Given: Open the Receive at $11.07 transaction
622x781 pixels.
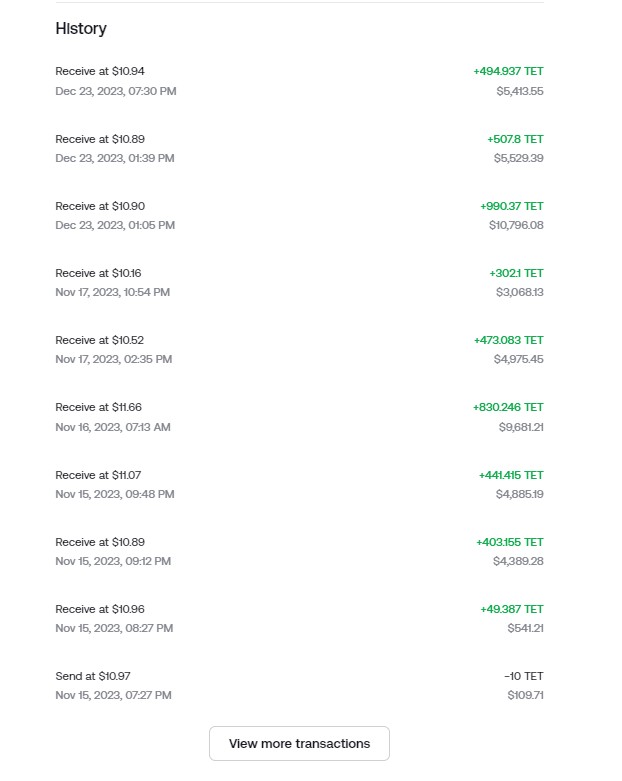Looking at the screenshot, I should pos(98,475).
